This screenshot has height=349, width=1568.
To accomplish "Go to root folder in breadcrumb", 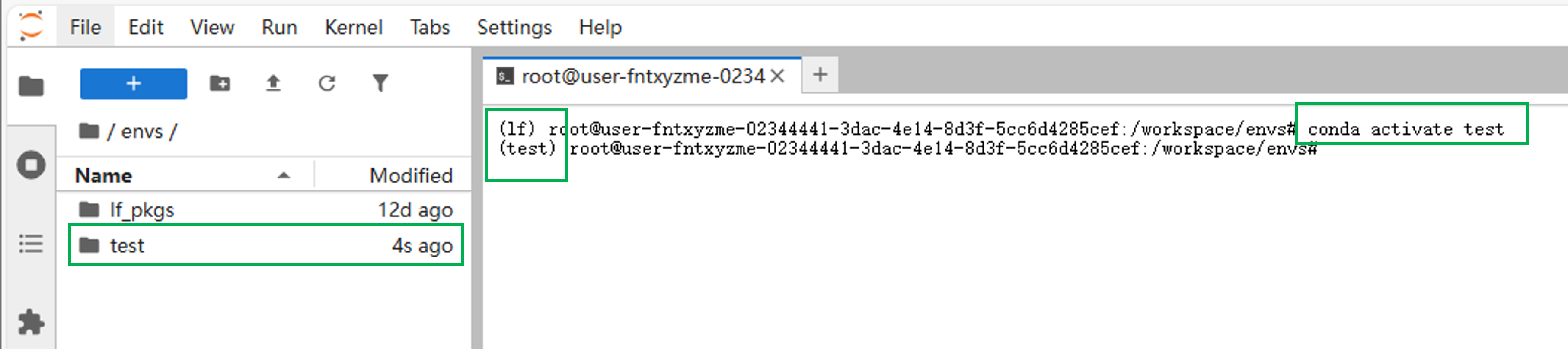I will (x=89, y=131).
